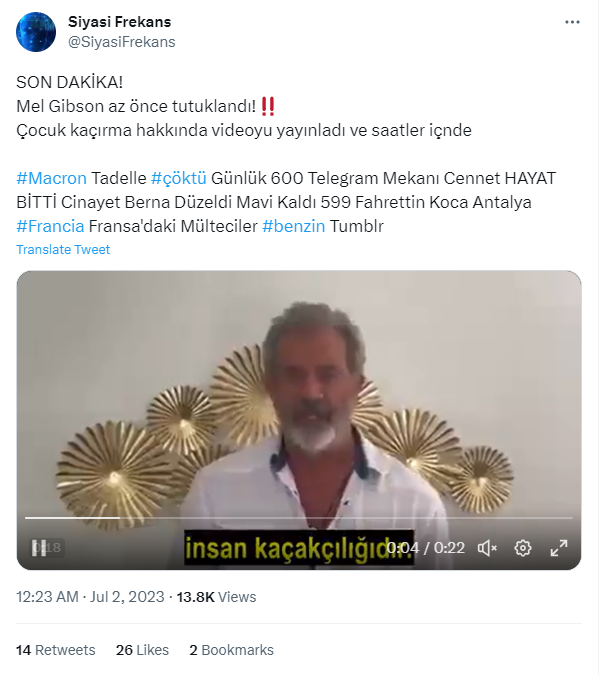Open the tweet more options menu

[572, 22]
